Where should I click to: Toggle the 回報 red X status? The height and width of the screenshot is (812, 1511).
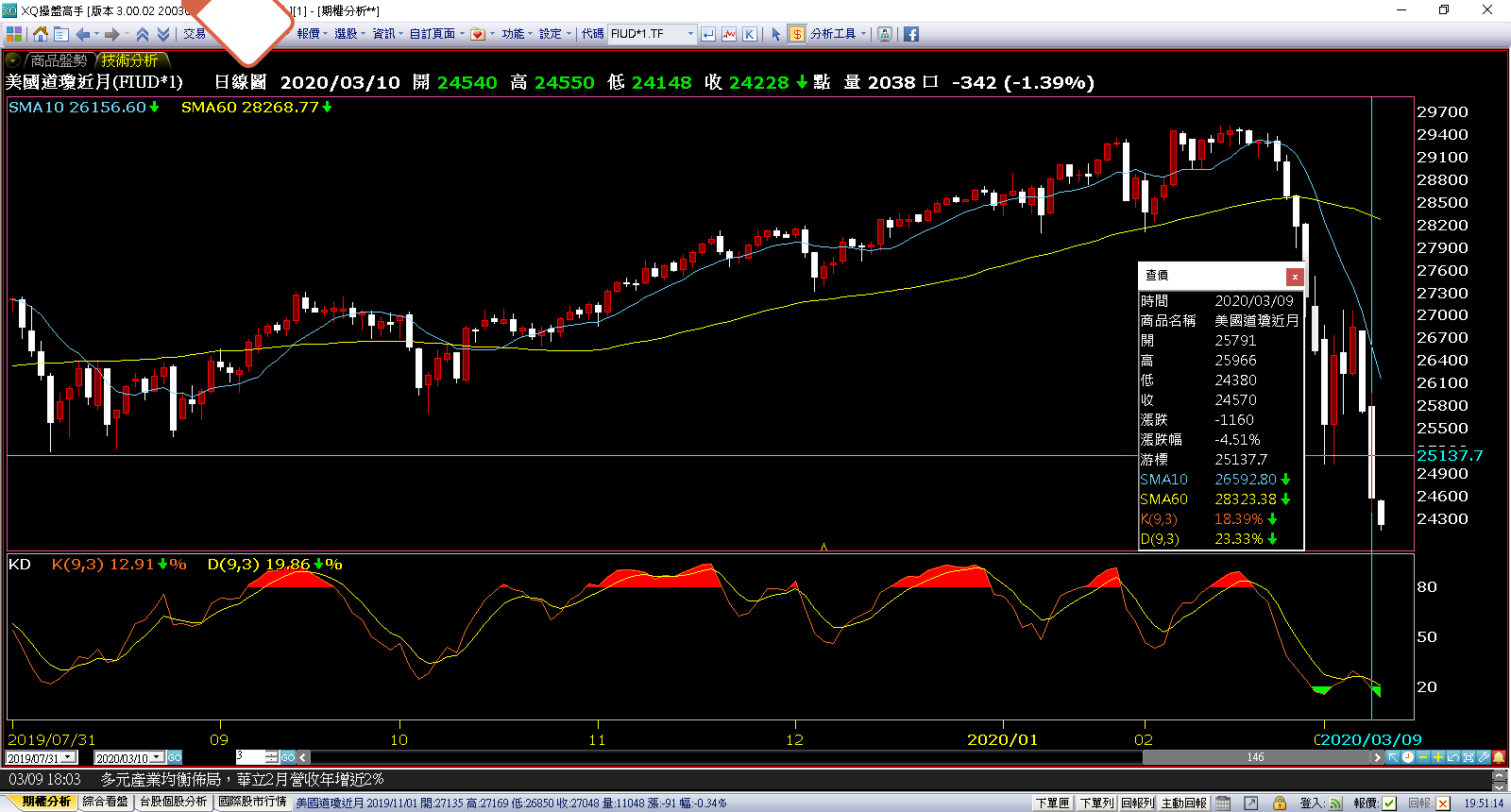pos(1443,803)
